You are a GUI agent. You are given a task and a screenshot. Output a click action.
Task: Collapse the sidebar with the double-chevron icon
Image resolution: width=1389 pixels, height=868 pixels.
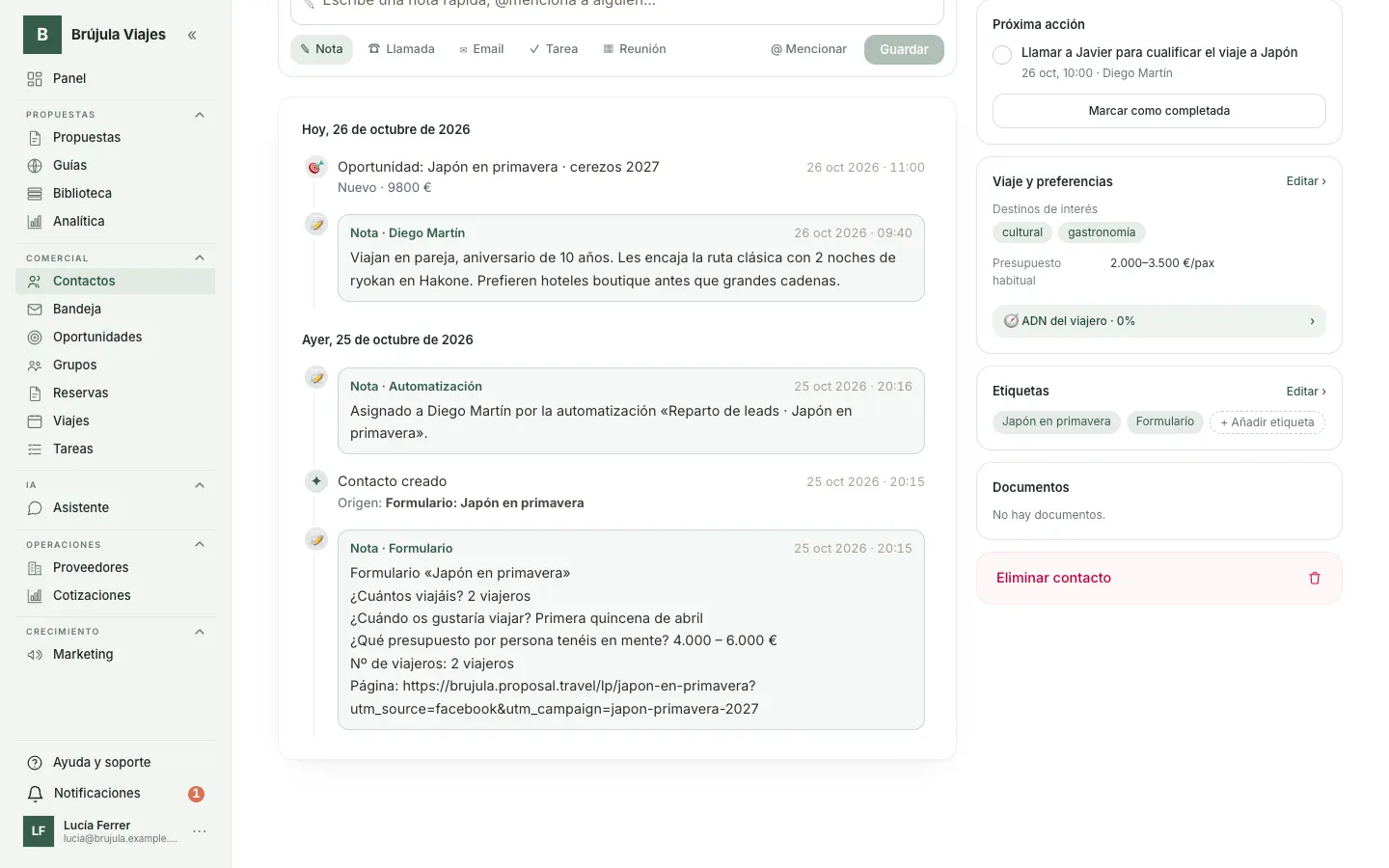pos(192,35)
